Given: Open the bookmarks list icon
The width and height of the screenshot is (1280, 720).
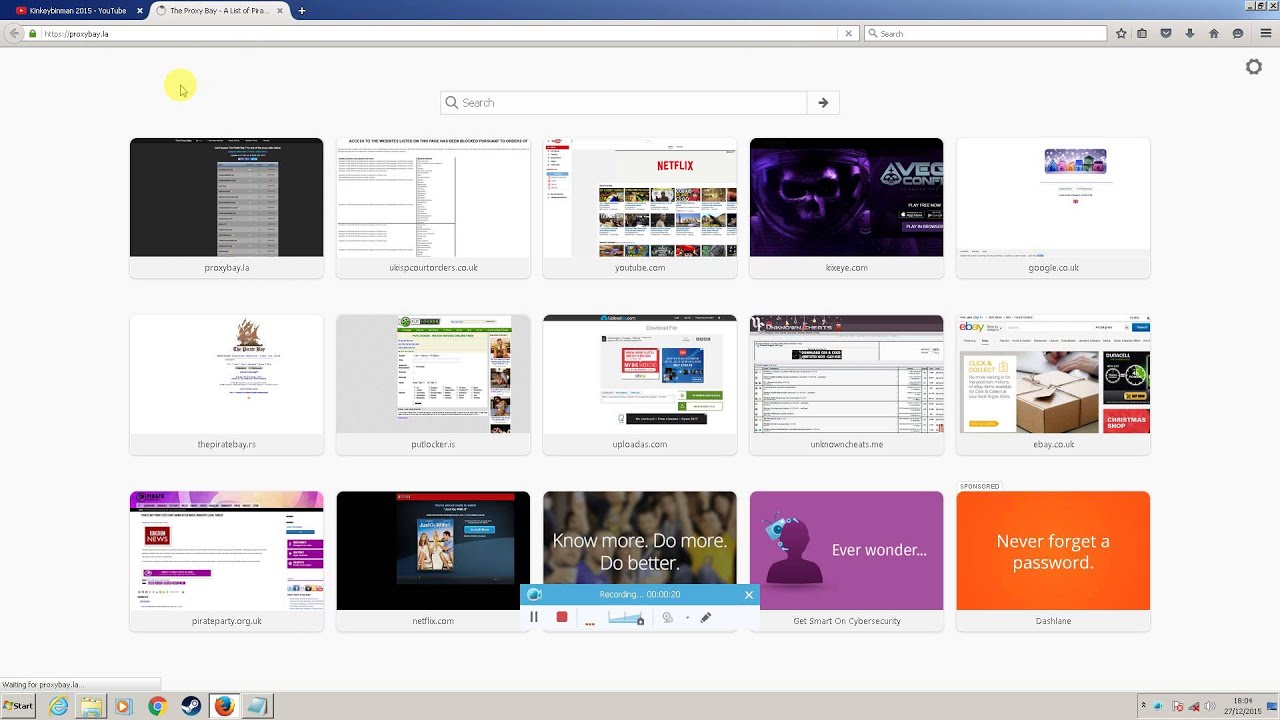Looking at the screenshot, I should (x=1142, y=33).
